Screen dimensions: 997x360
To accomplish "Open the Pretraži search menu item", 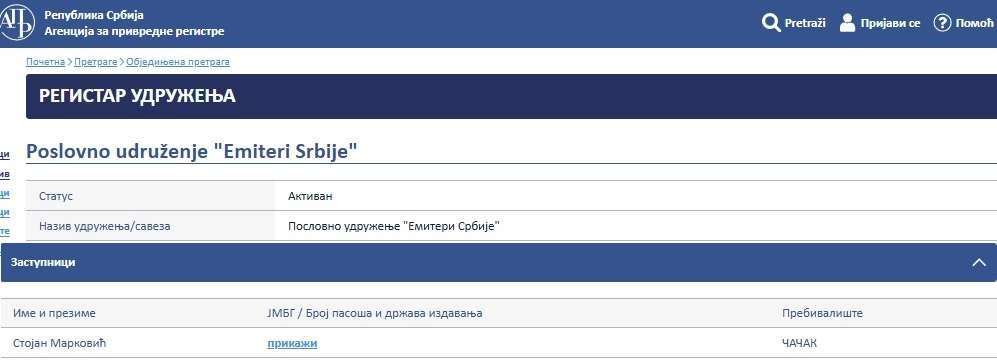I will coord(805,23).
